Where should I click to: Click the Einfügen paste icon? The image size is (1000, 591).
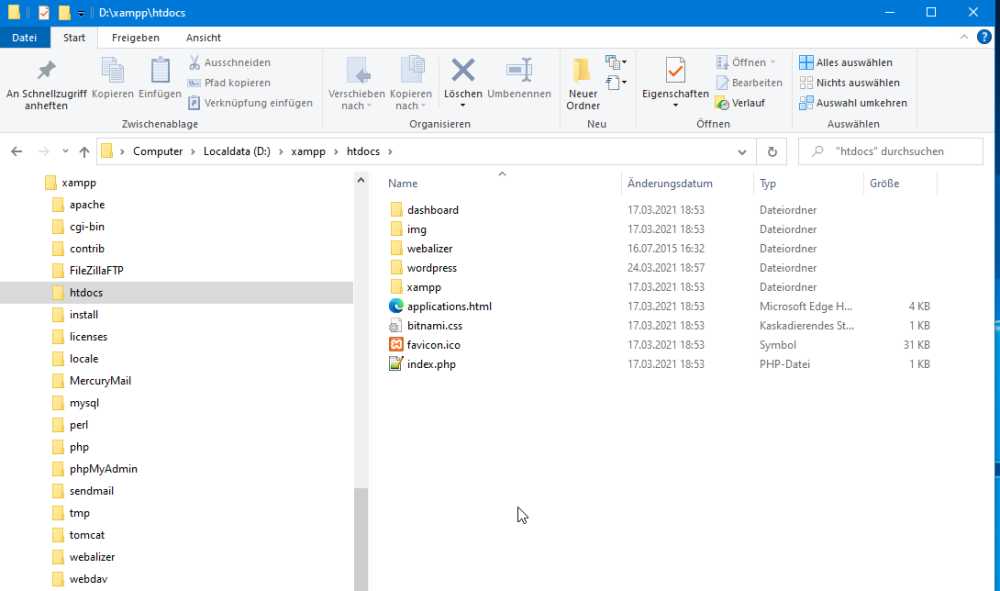(x=160, y=70)
